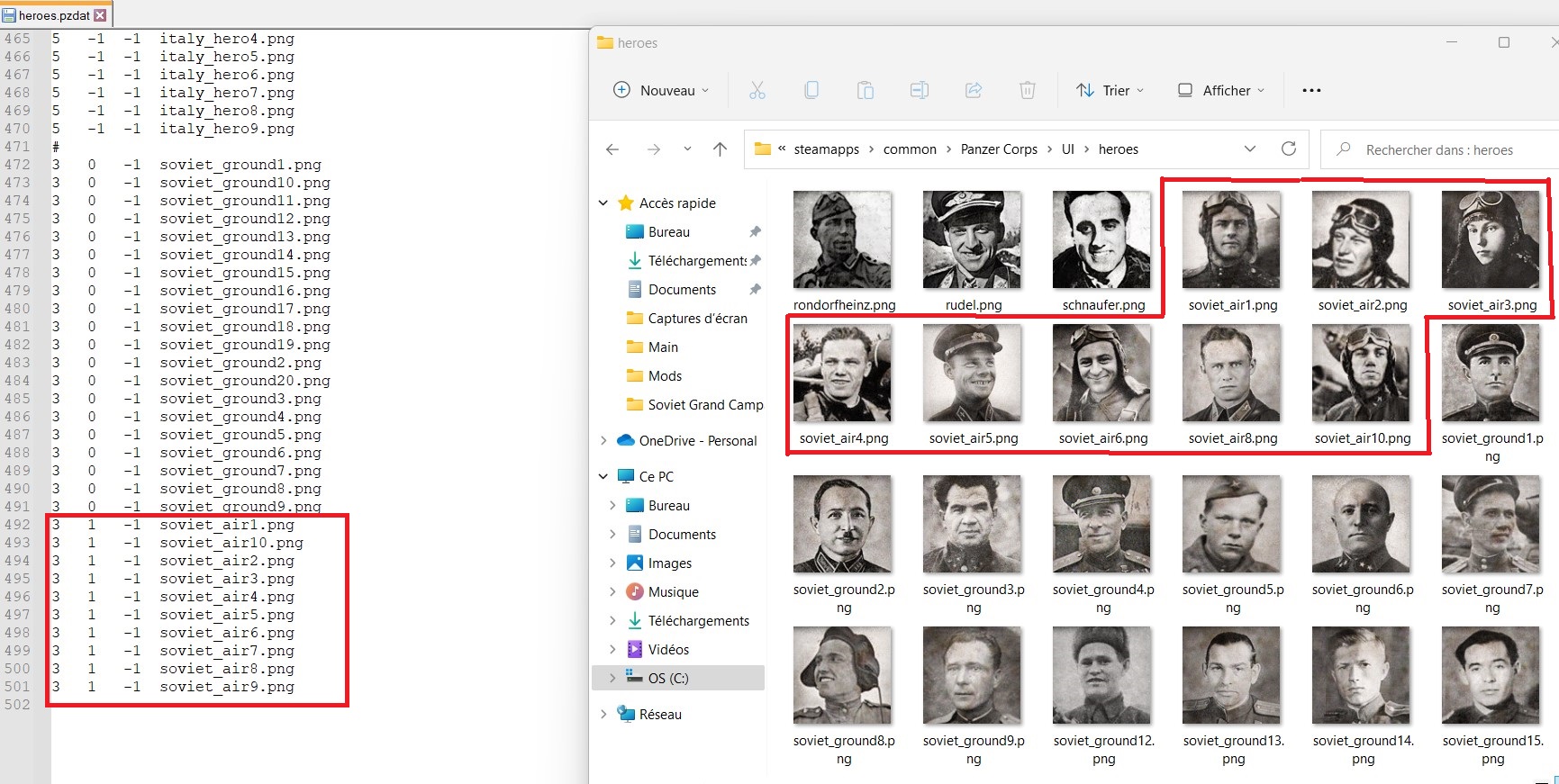Select Ce PC computer icon
The width and height of the screenshot is (1559, 784).
pos(626,476)
